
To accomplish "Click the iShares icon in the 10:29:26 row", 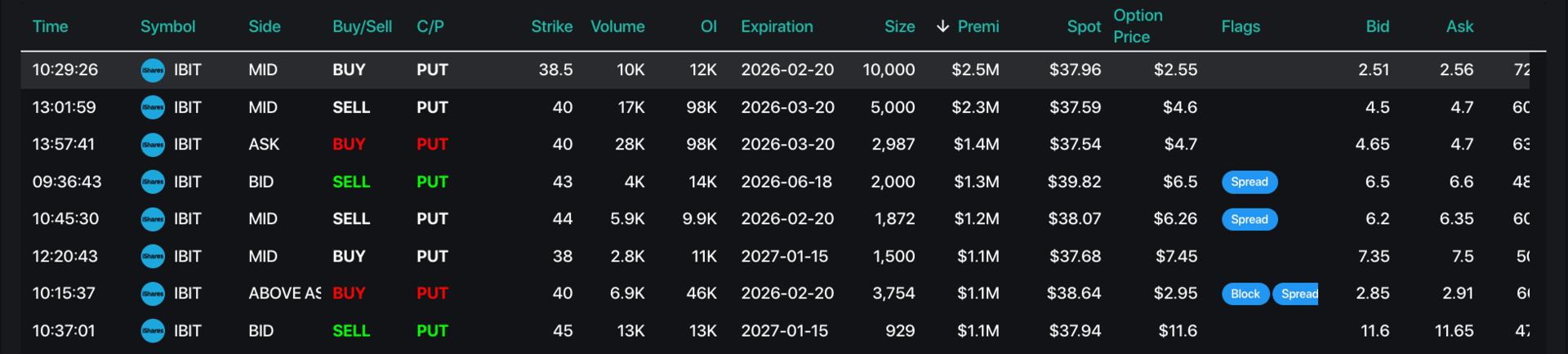I will tap(153, 70).
